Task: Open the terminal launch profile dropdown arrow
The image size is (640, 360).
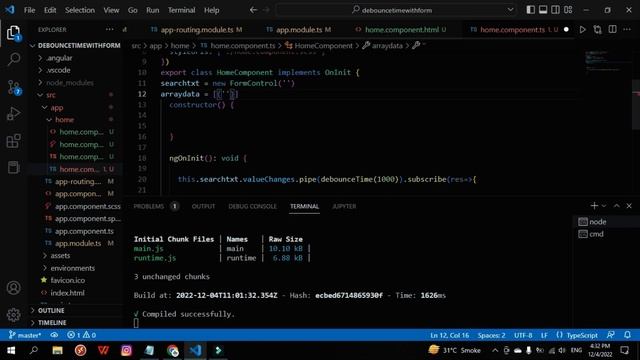Action: click(x=604, y=206)
